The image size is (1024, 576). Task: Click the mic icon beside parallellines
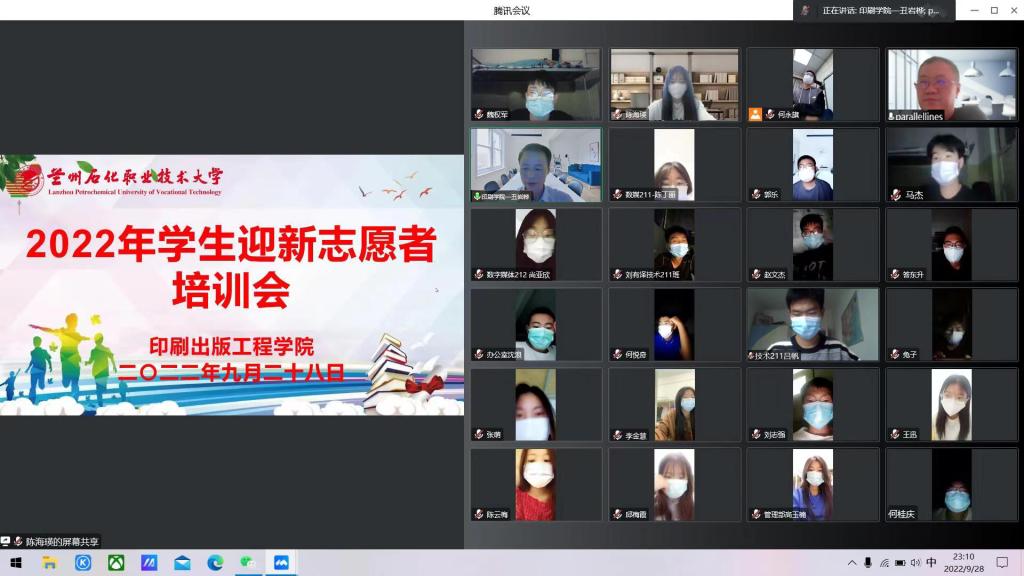(x=891, y=115)
